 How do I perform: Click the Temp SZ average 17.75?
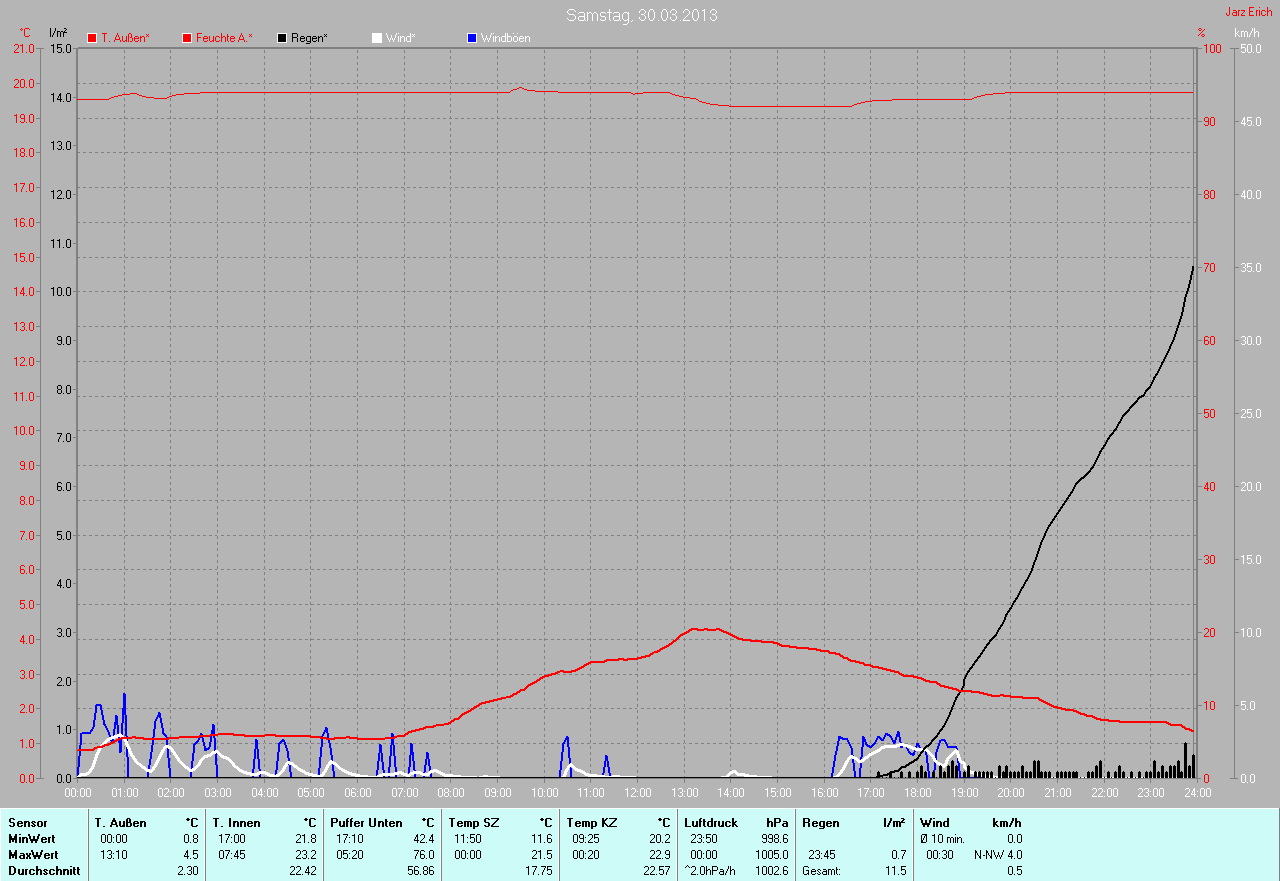pos(538,871)
